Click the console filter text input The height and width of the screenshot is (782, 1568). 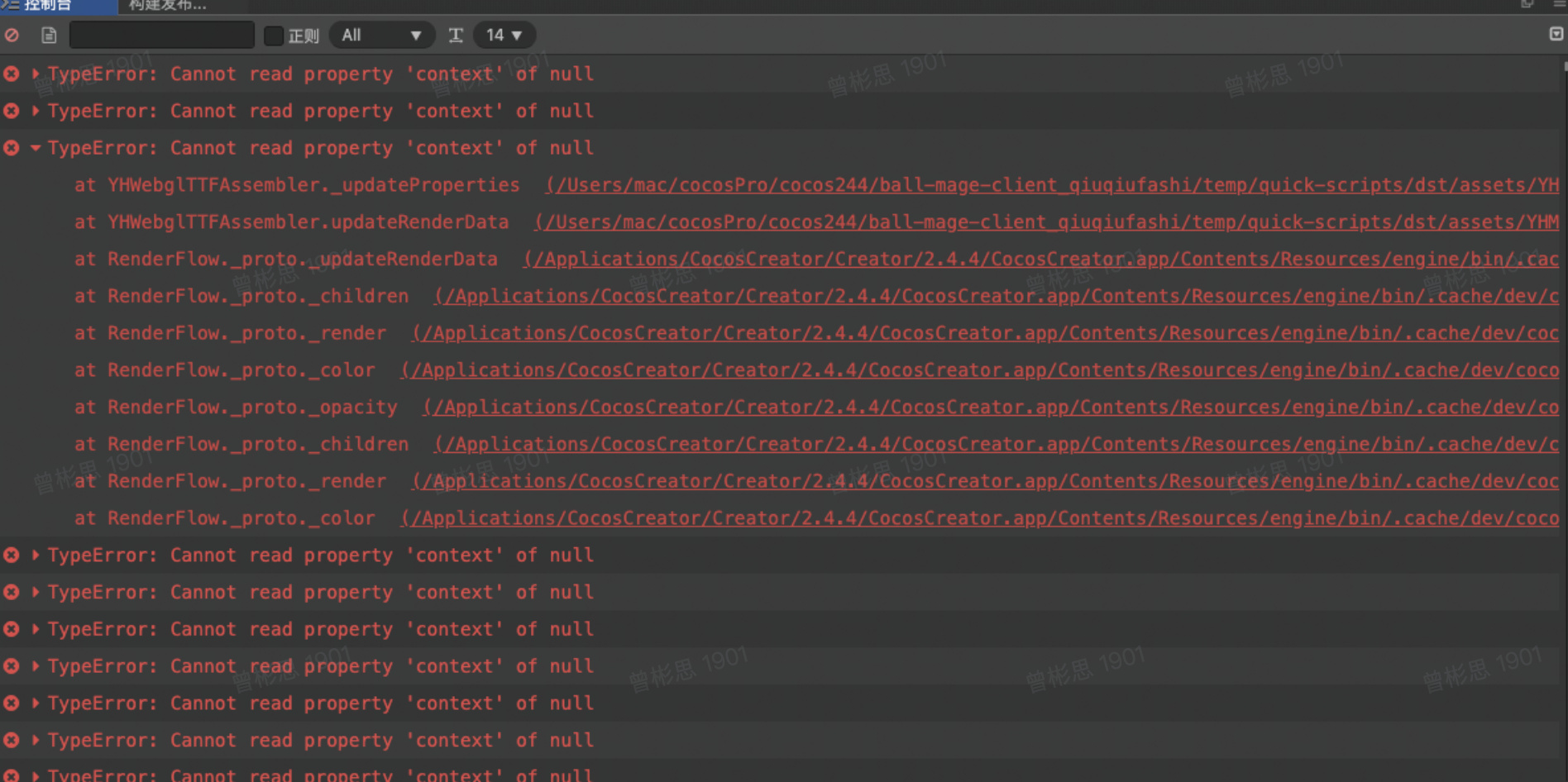162,36
